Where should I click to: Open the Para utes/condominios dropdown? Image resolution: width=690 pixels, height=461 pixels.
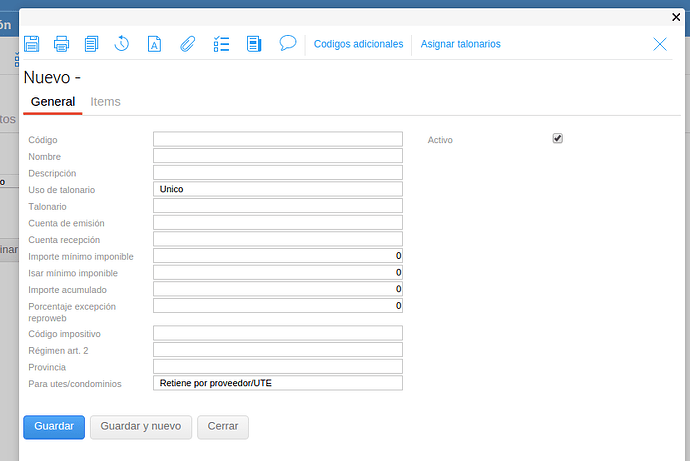[277, 383]
